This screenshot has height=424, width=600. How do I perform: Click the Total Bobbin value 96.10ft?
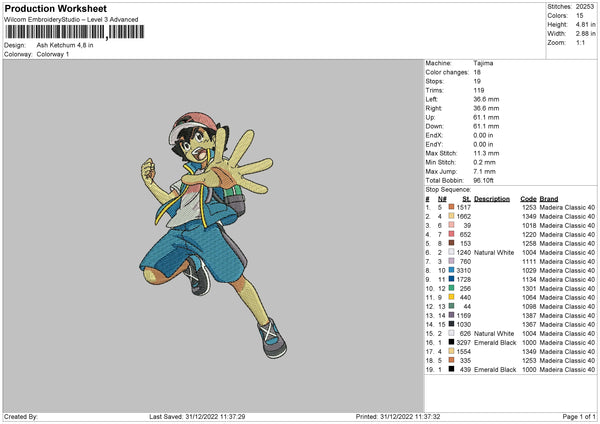483,180
